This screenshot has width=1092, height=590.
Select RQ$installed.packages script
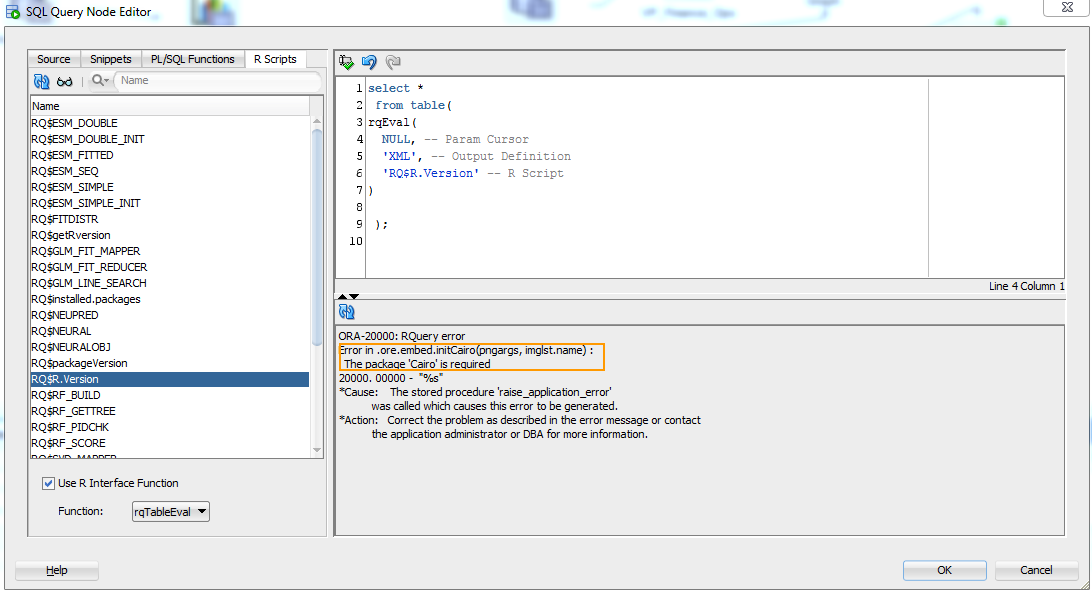coord(170,299)
